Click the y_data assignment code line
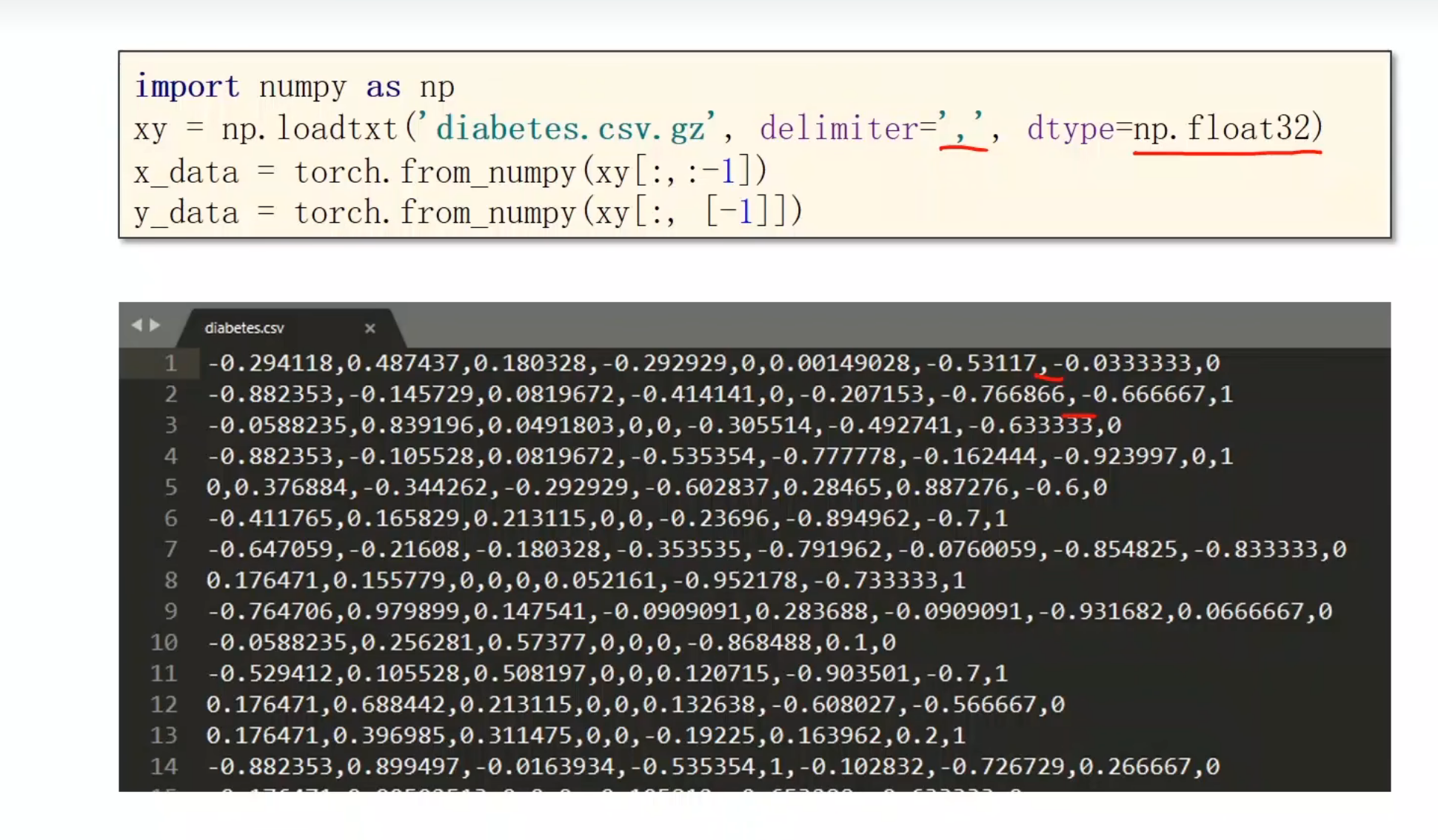1438x840 pixels. (466, 213)
